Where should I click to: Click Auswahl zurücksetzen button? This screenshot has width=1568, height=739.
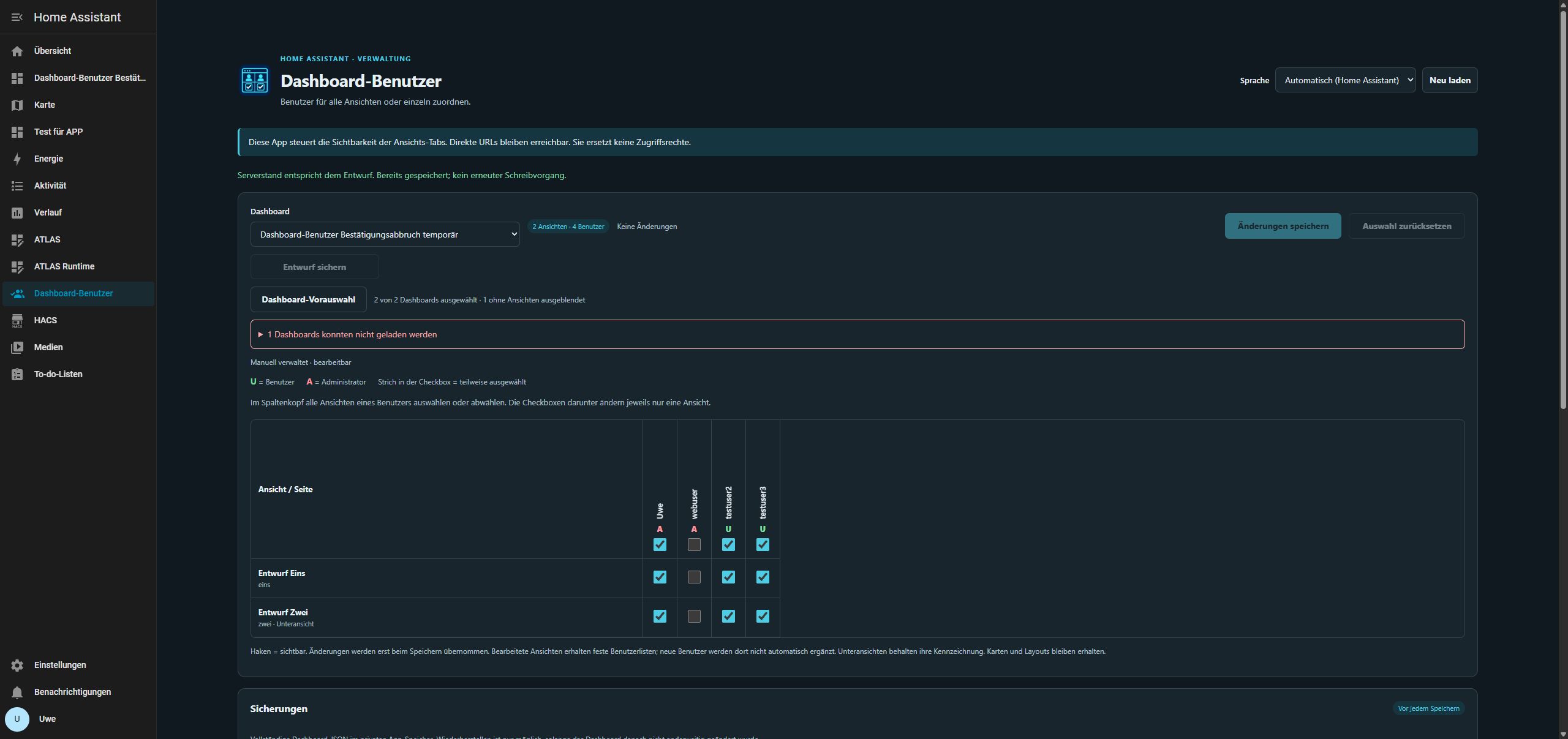point(1406,226)
